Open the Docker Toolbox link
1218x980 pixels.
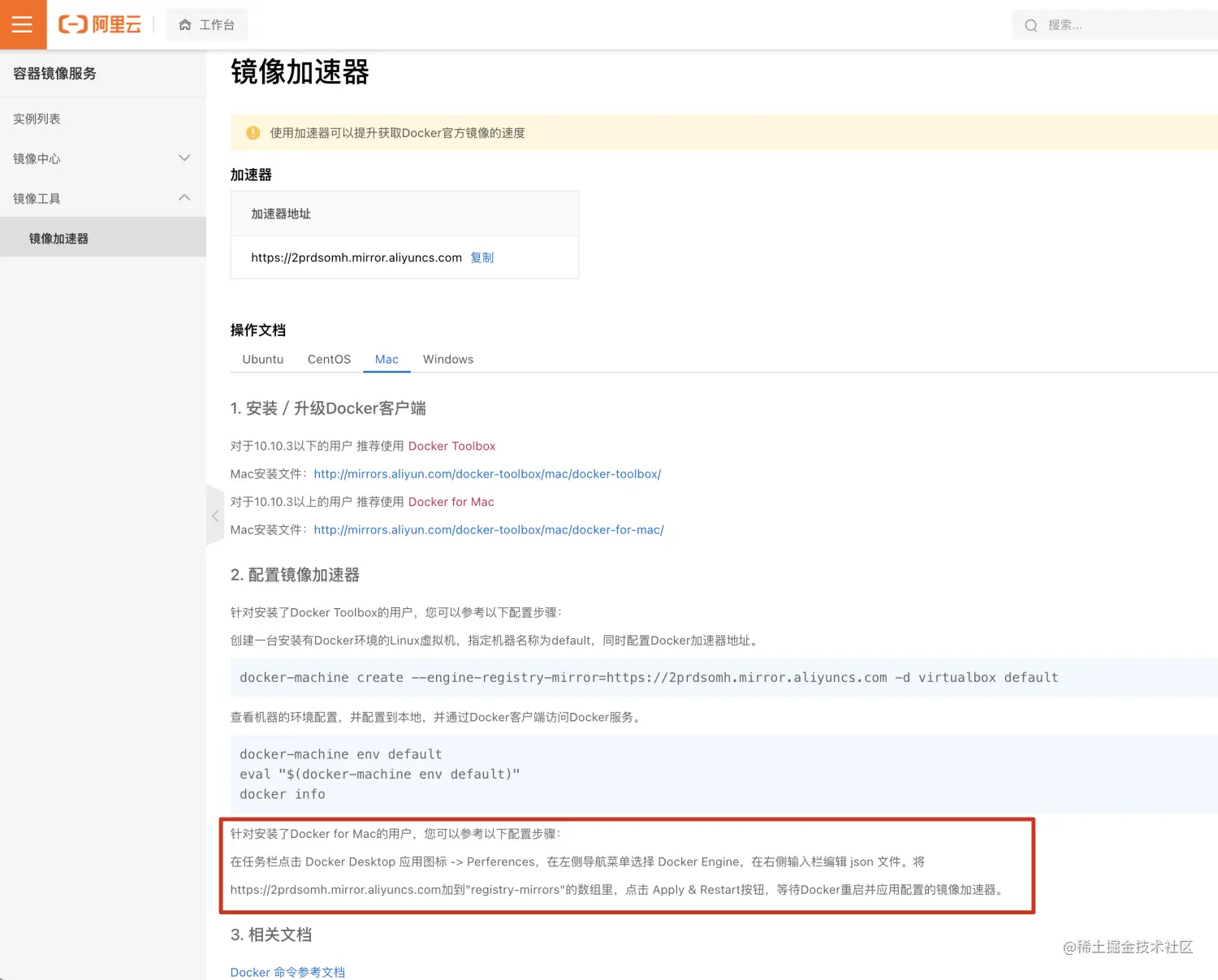[451, 446]
